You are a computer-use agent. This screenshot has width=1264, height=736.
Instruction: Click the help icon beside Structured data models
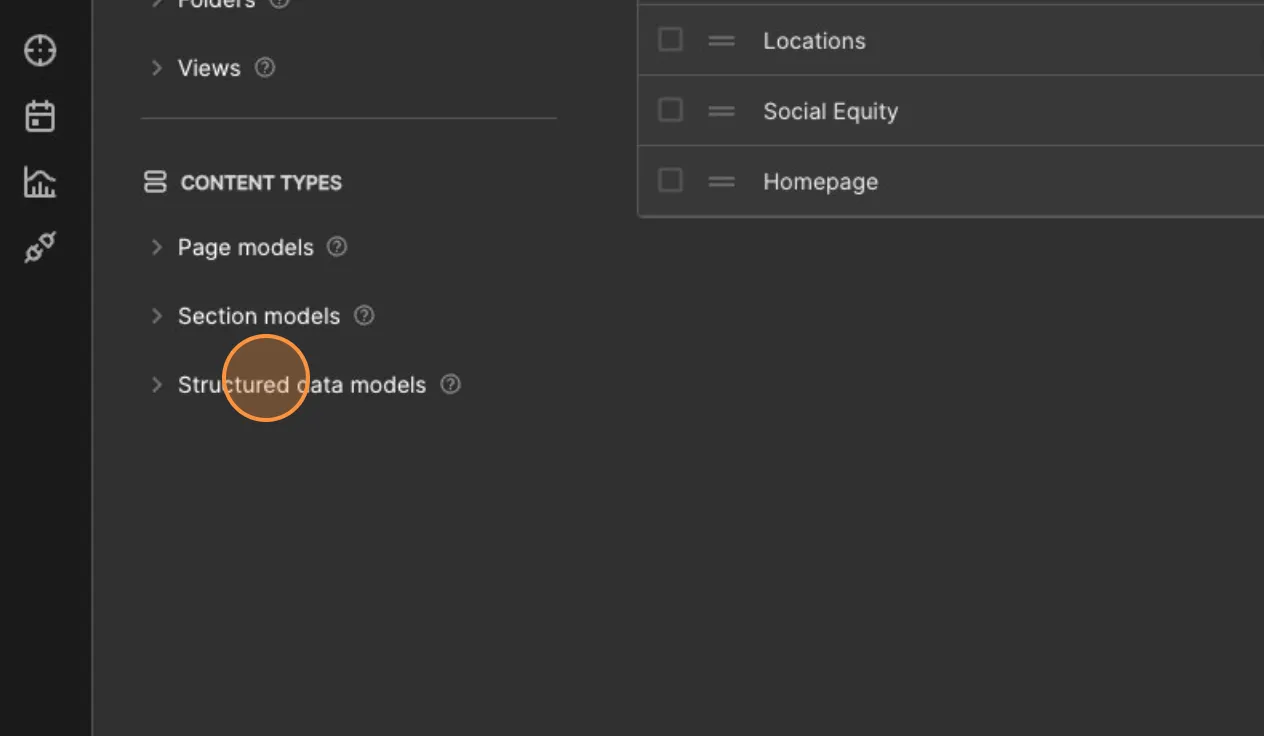pyautogui.click(x=451, y=385)
